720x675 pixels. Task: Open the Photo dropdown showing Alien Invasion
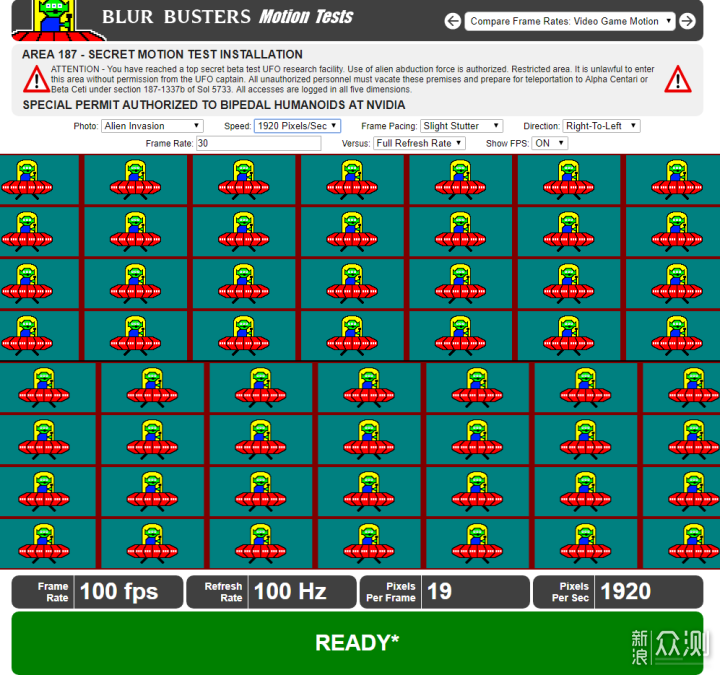[x=152, y=126]
